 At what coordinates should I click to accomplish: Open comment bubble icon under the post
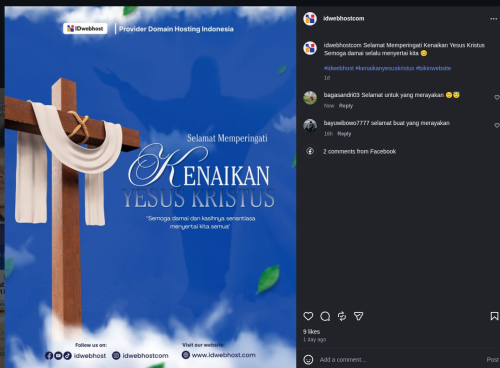pyautogui.click(x=325, y=316)
